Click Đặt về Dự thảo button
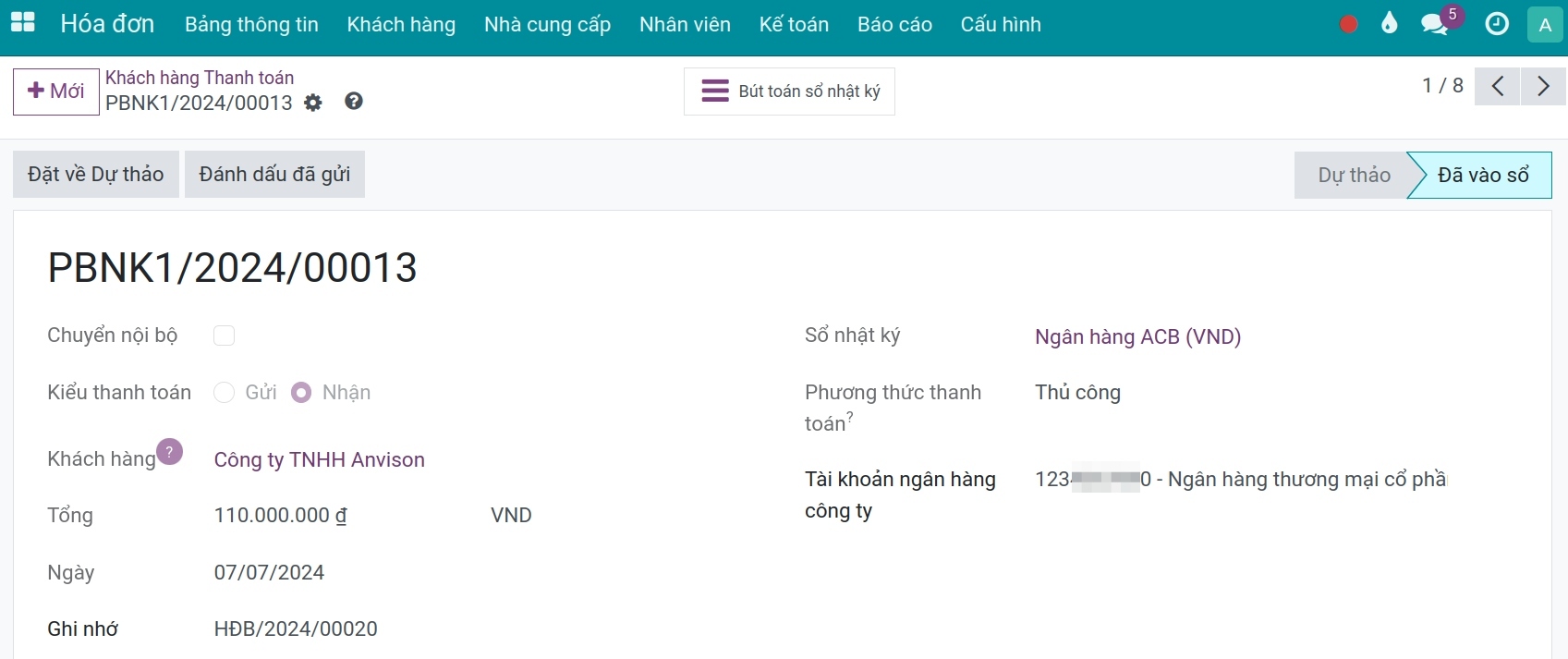 (96, 174)
